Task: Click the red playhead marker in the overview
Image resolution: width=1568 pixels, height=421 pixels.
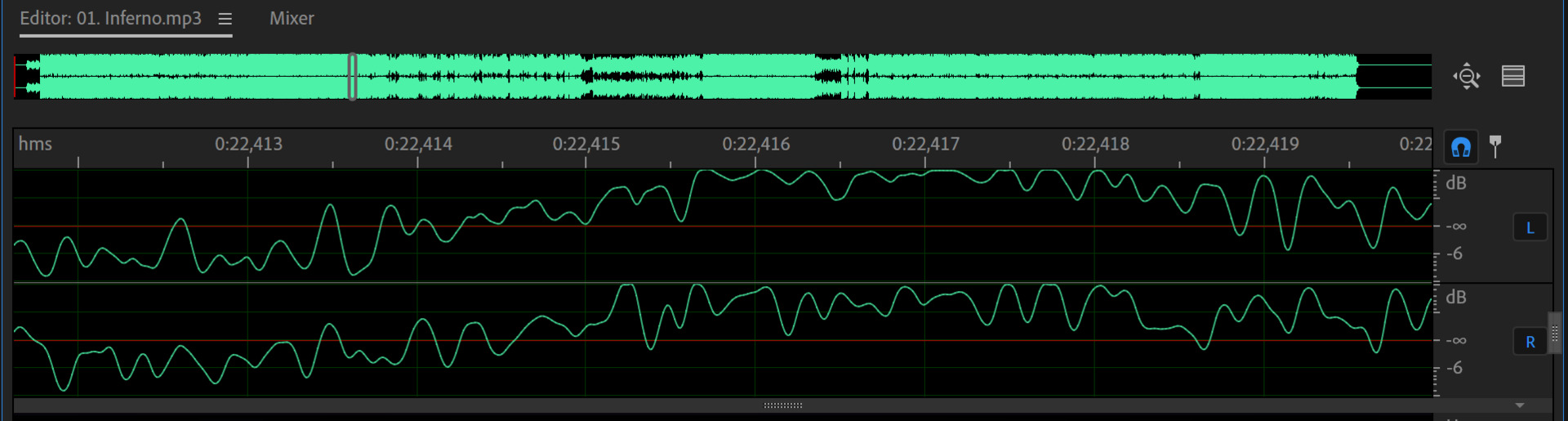Action: [16, 77]
